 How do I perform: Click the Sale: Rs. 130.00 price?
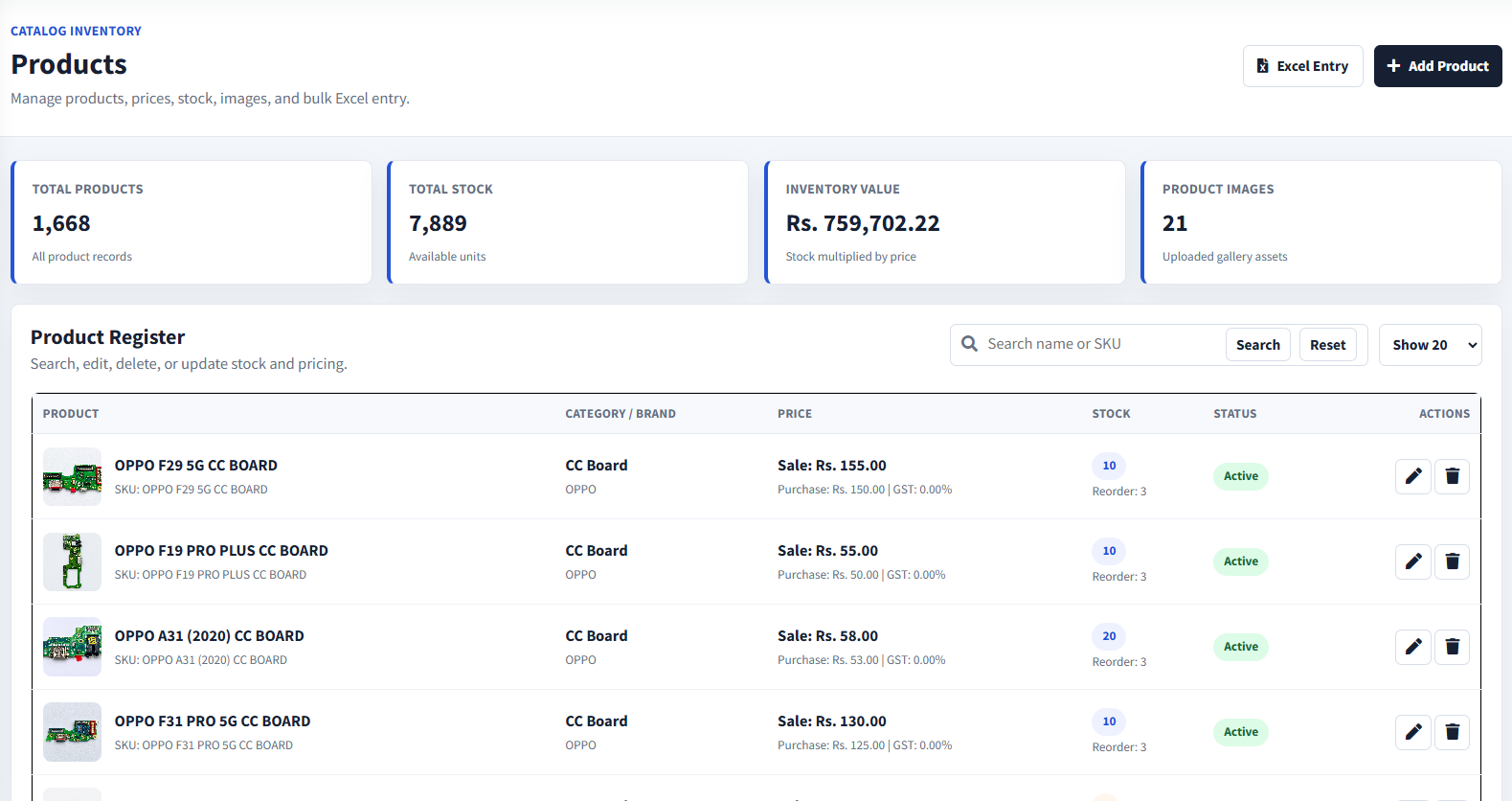pyautogui.click(x=832, y=721)
